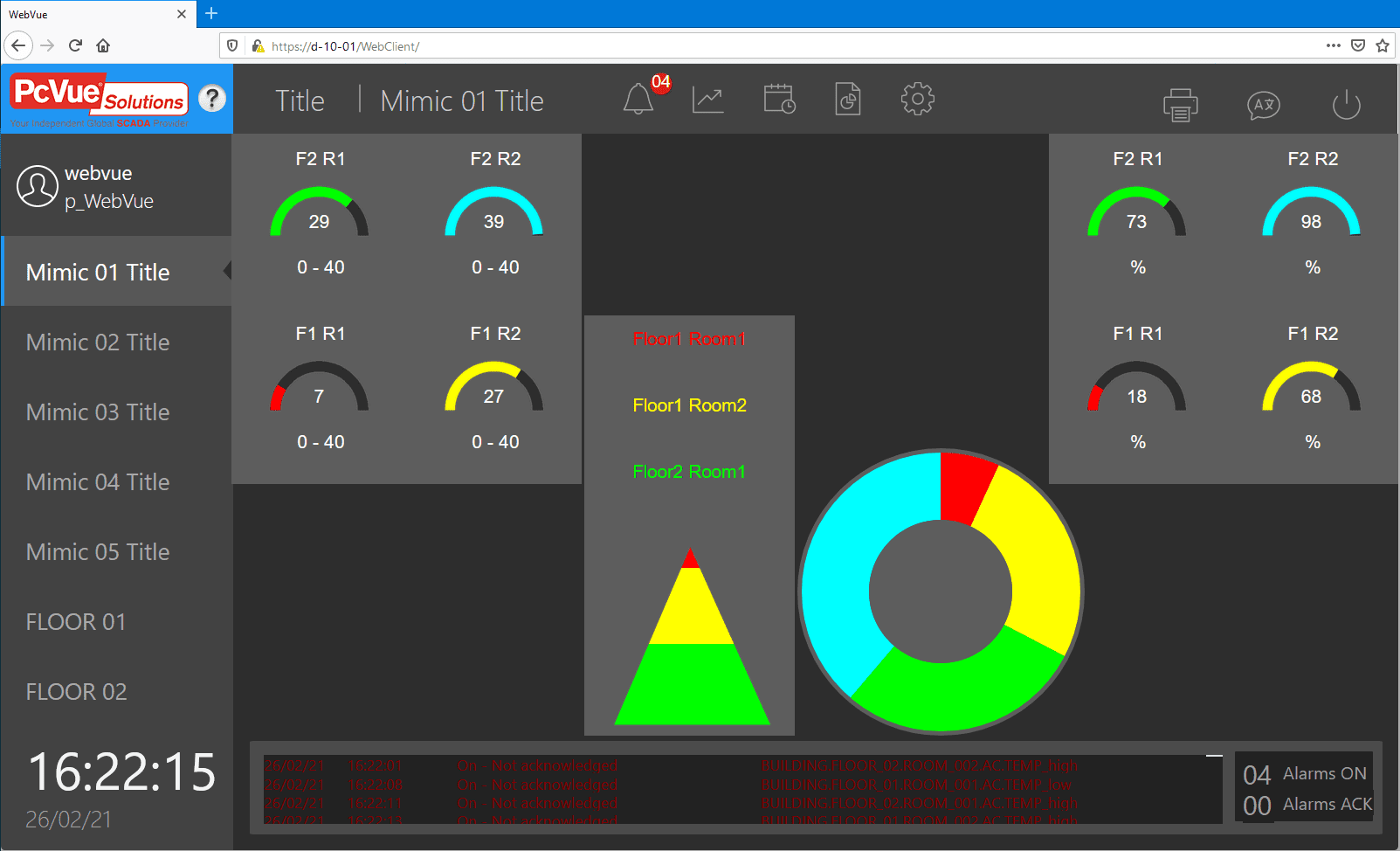Click the p_WebVue profile name
Viewport: 1400px width, 851px height.
[109, 201]
